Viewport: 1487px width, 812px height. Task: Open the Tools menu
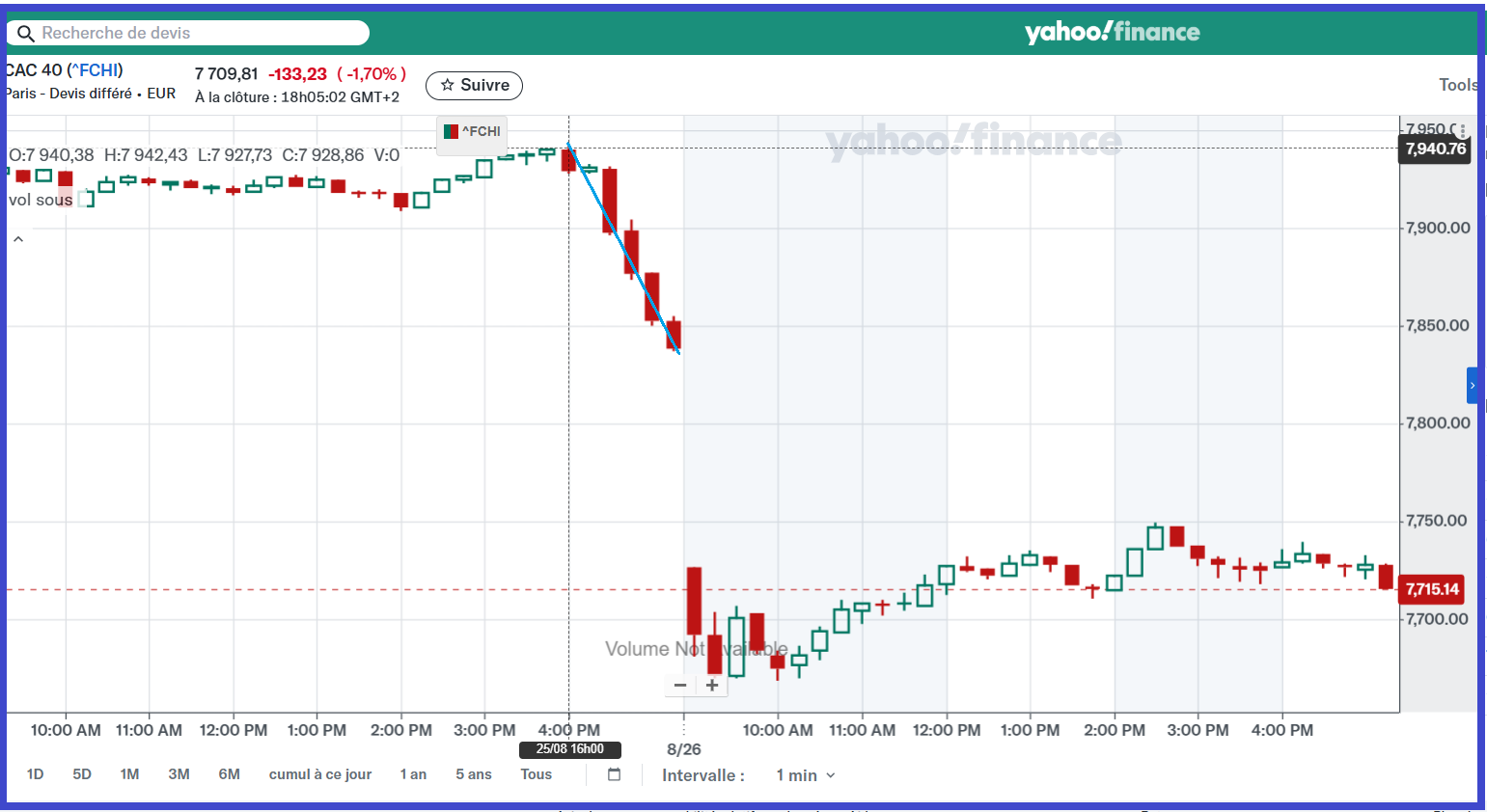1458,85
